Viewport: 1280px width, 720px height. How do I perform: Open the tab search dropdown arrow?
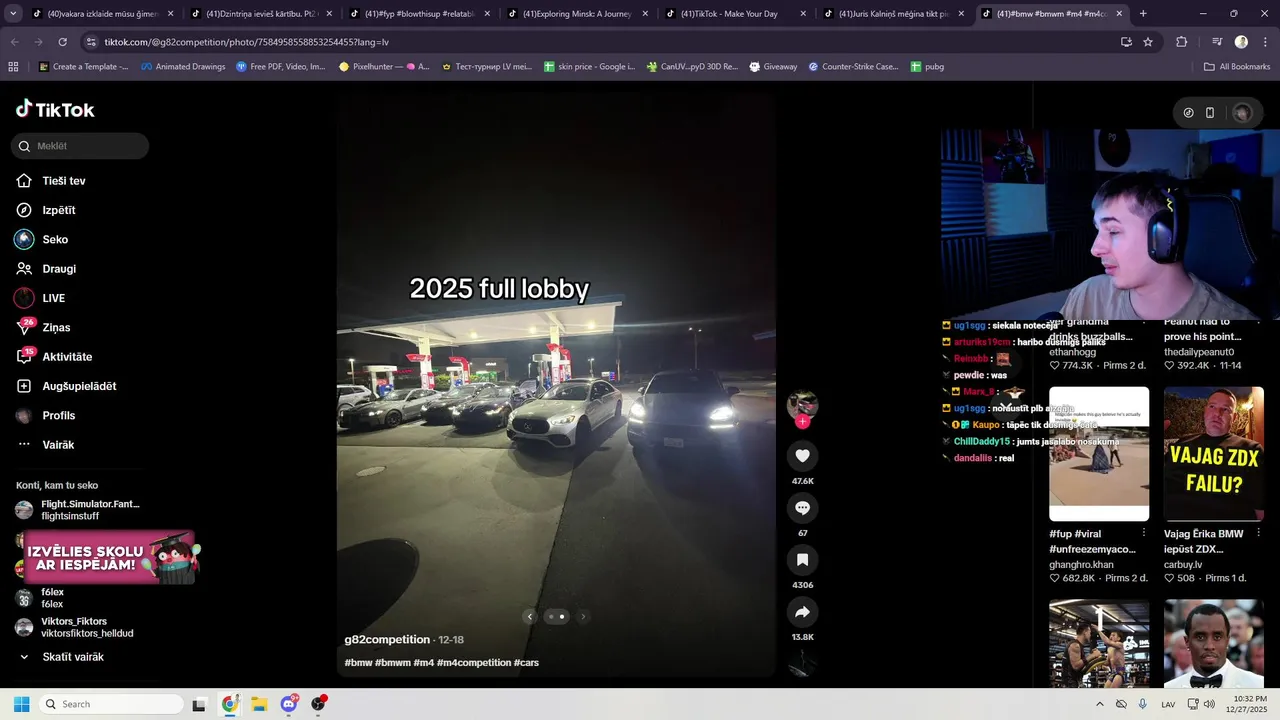click(12, 14)
